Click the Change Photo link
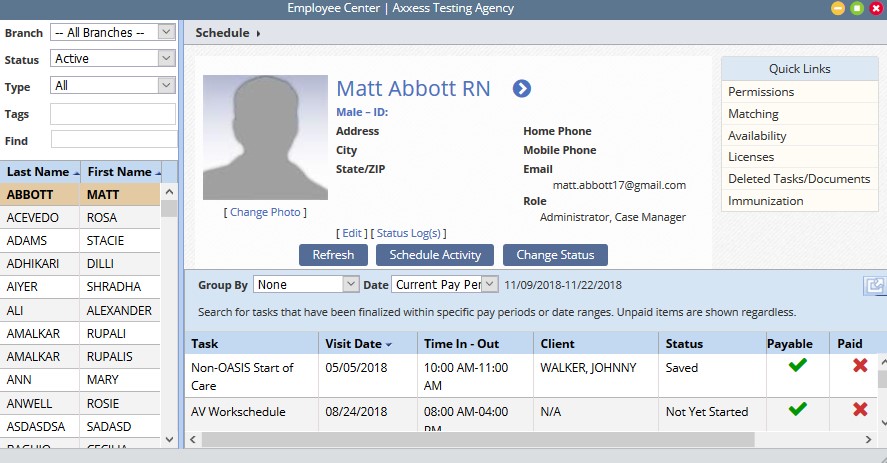This screenshot has width=887, height=463. coord(265,212)
